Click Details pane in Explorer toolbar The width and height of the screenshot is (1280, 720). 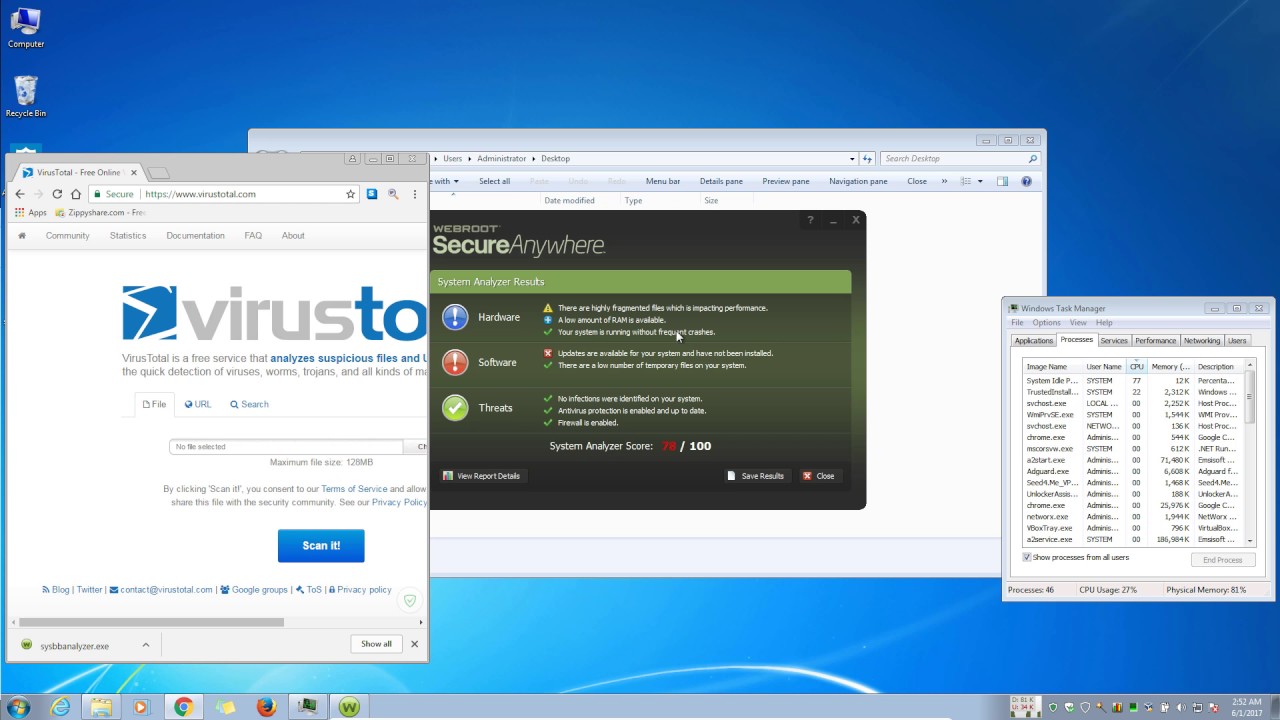[721, 181]
